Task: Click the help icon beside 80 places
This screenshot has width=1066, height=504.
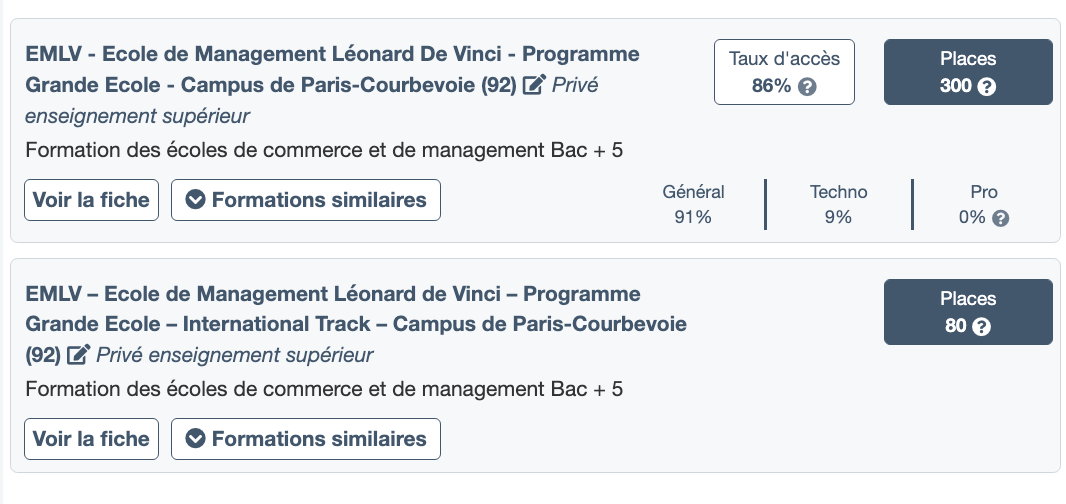Action: tap(981, 327)
